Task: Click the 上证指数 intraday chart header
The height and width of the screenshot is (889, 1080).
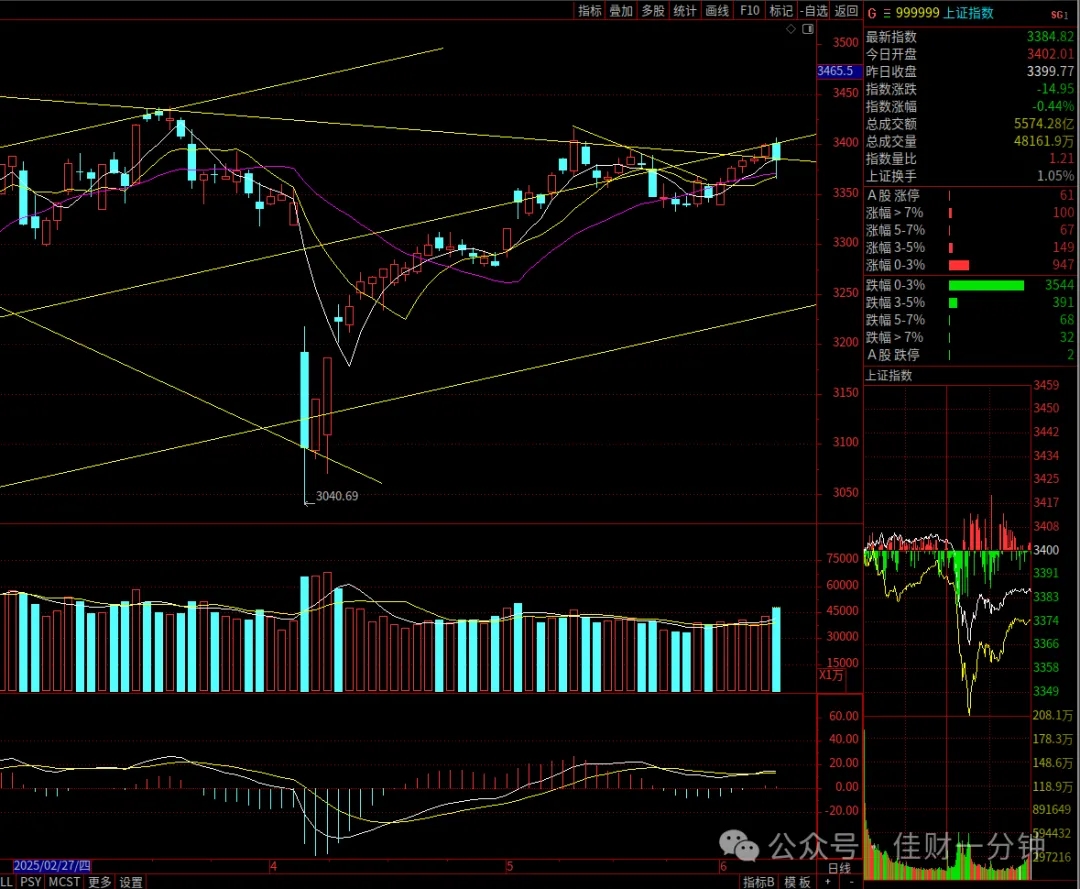Action: (x=889, y=375)
